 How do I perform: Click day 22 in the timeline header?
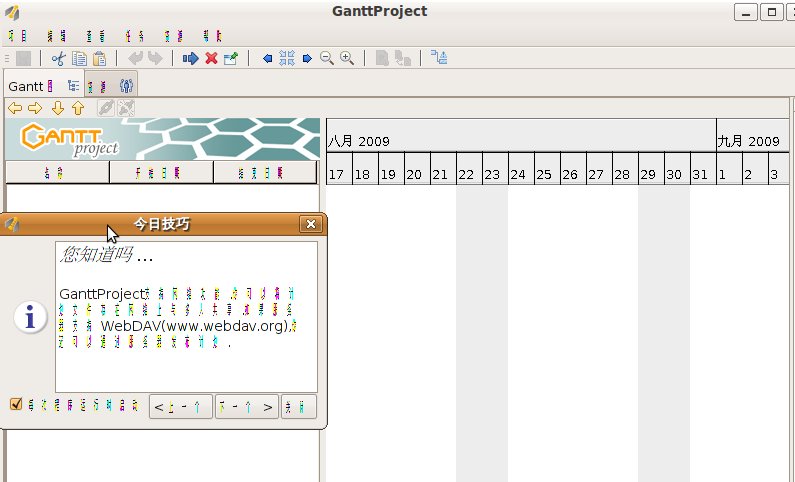point(469,169)
